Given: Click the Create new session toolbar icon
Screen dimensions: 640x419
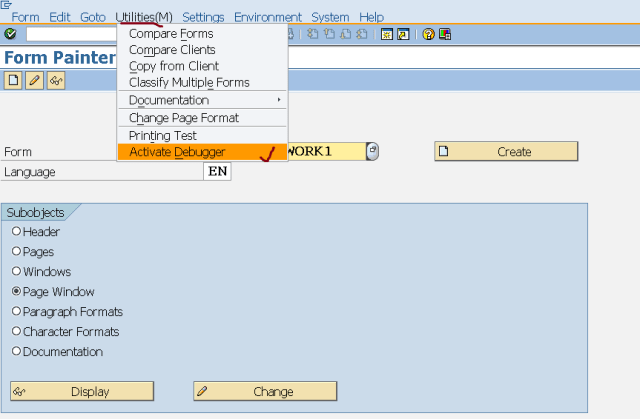Looking at the screenshot, I should [387, 34].
